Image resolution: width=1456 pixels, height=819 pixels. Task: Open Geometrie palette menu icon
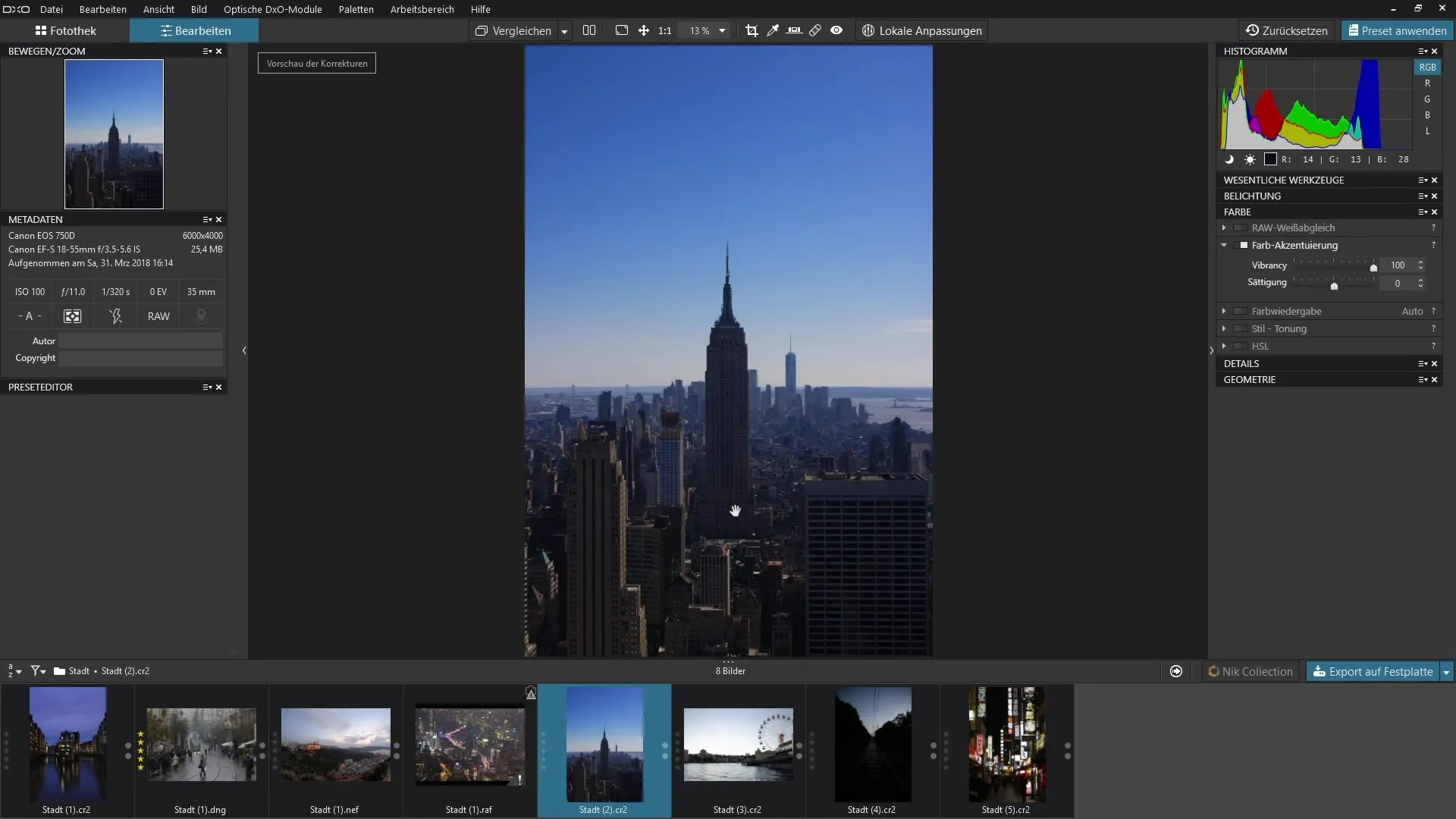[1423, 380]
